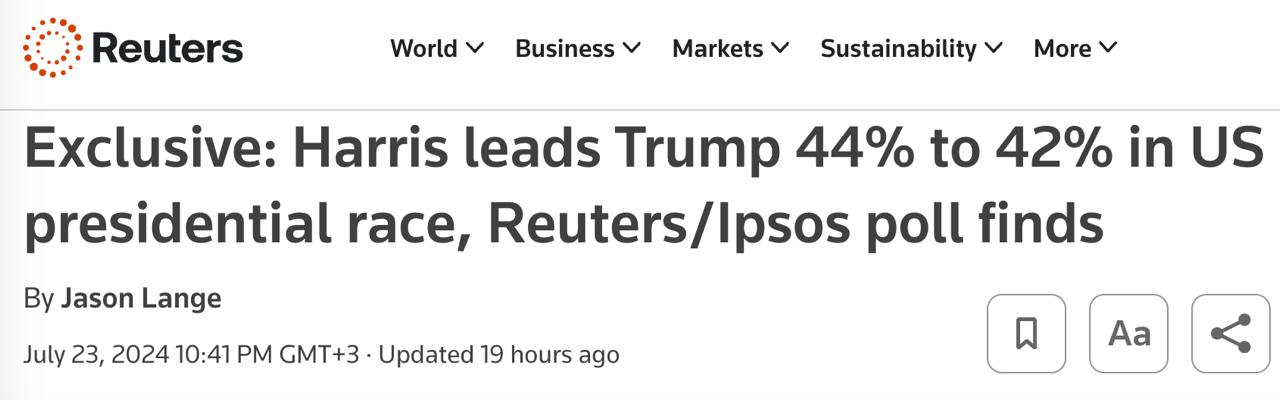Viewport: 1280px width, 400px height.
Task: Open the More navigation menu
Action: (x=1062, y=48)
